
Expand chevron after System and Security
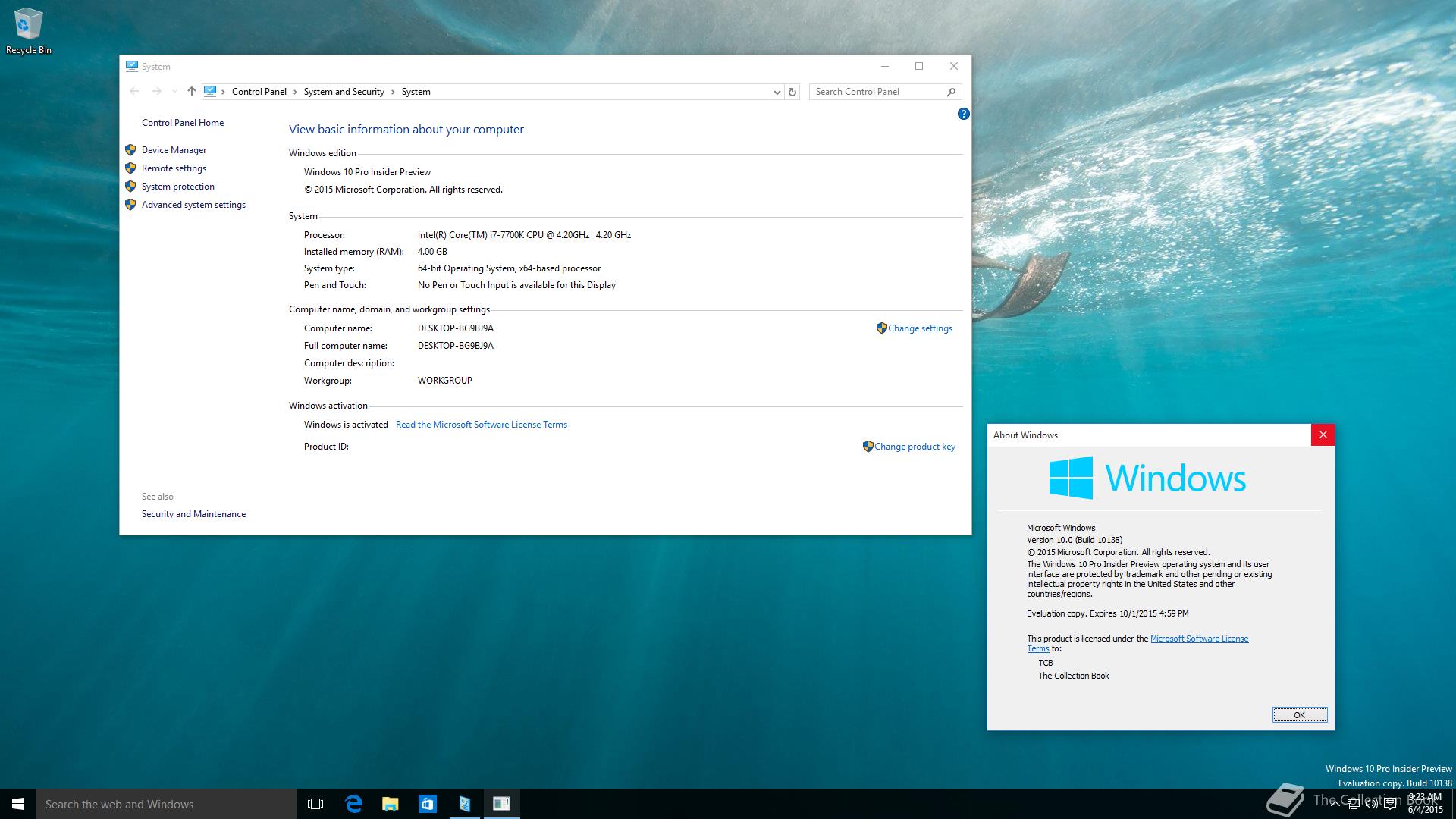(393, 92)
